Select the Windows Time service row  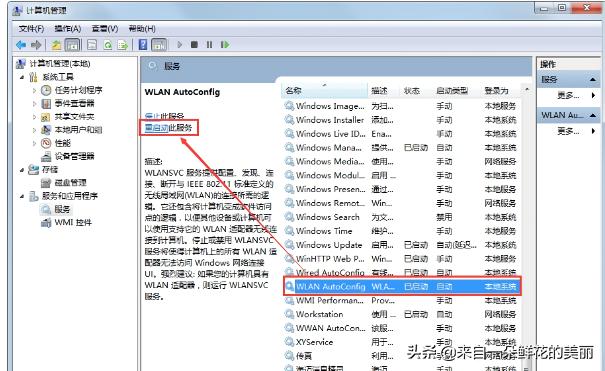pyautogui.click(x=401, y=231)
